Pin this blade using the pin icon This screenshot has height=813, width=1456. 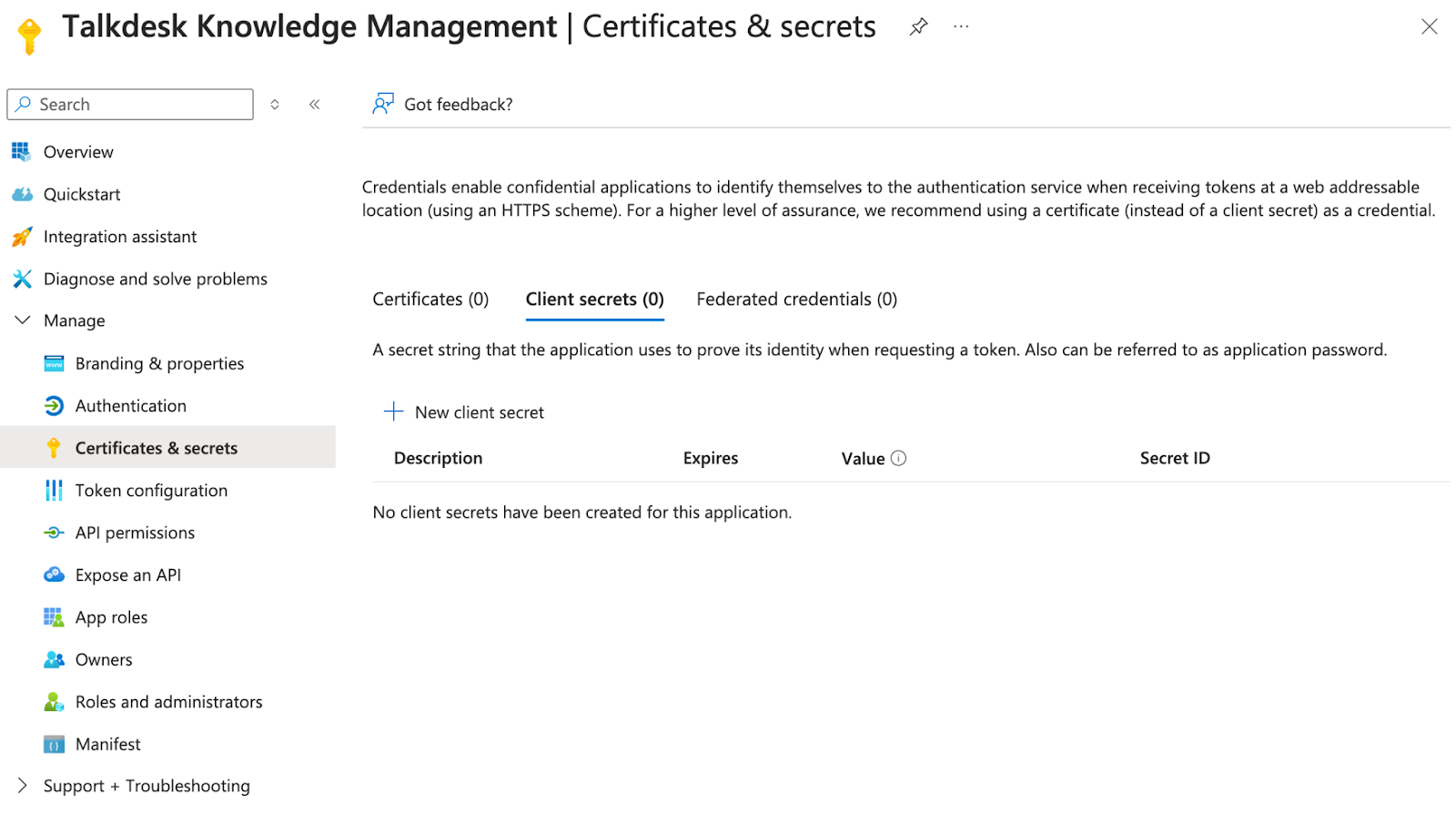pyautogui.click(x=918, y=26)
